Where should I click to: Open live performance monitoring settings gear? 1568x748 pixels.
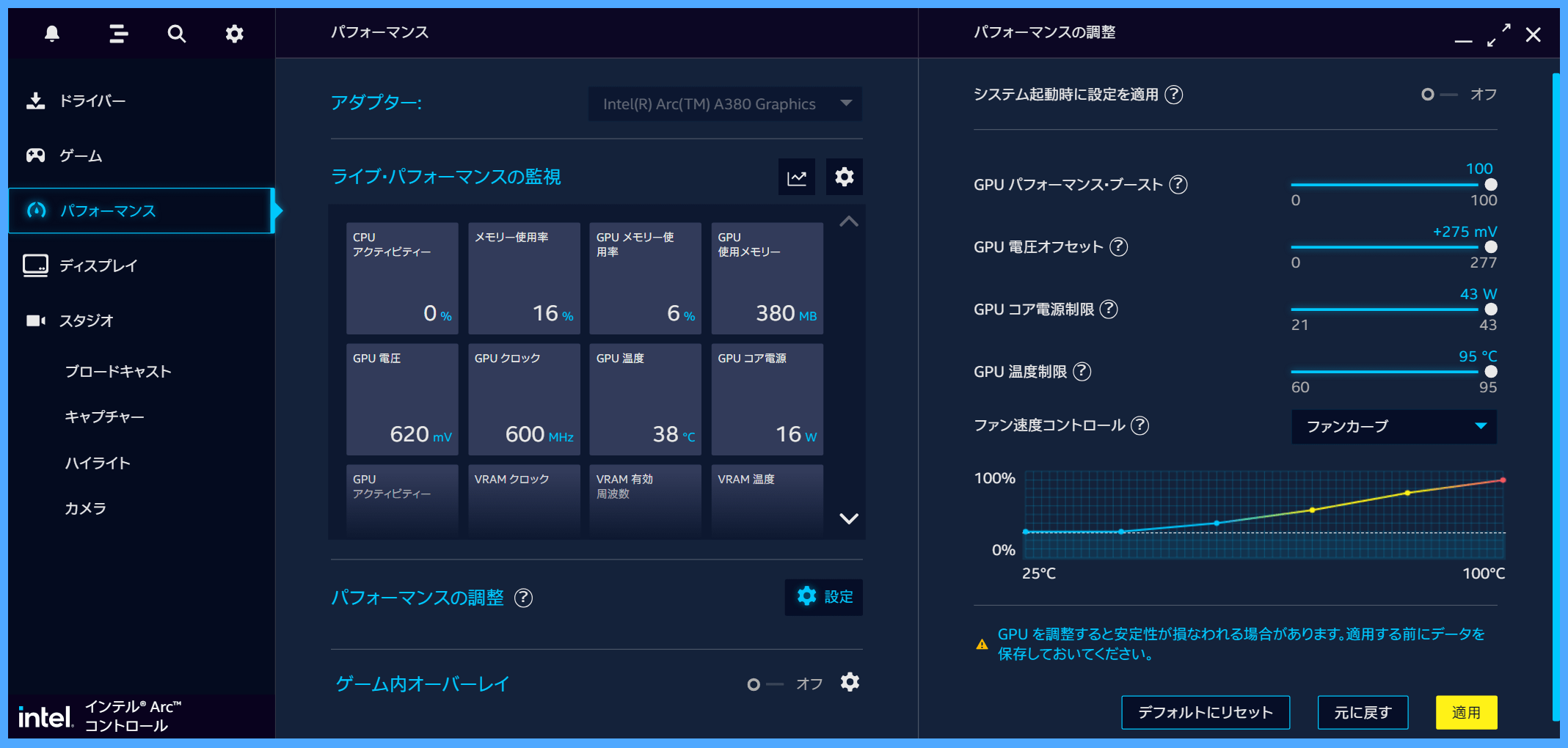point(845,177)
